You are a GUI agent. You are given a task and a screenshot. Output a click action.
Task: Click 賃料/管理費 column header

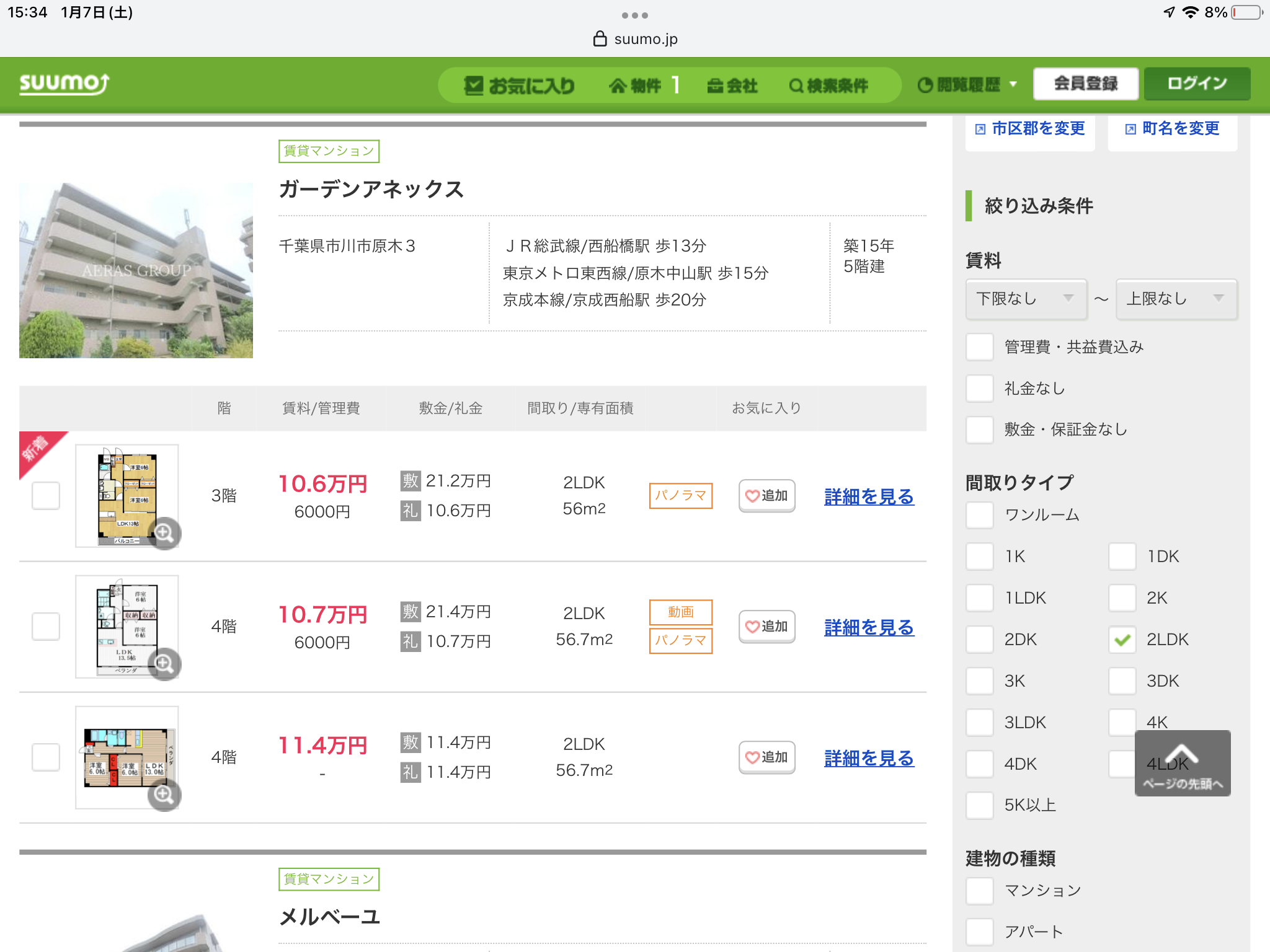coord(321,408)
